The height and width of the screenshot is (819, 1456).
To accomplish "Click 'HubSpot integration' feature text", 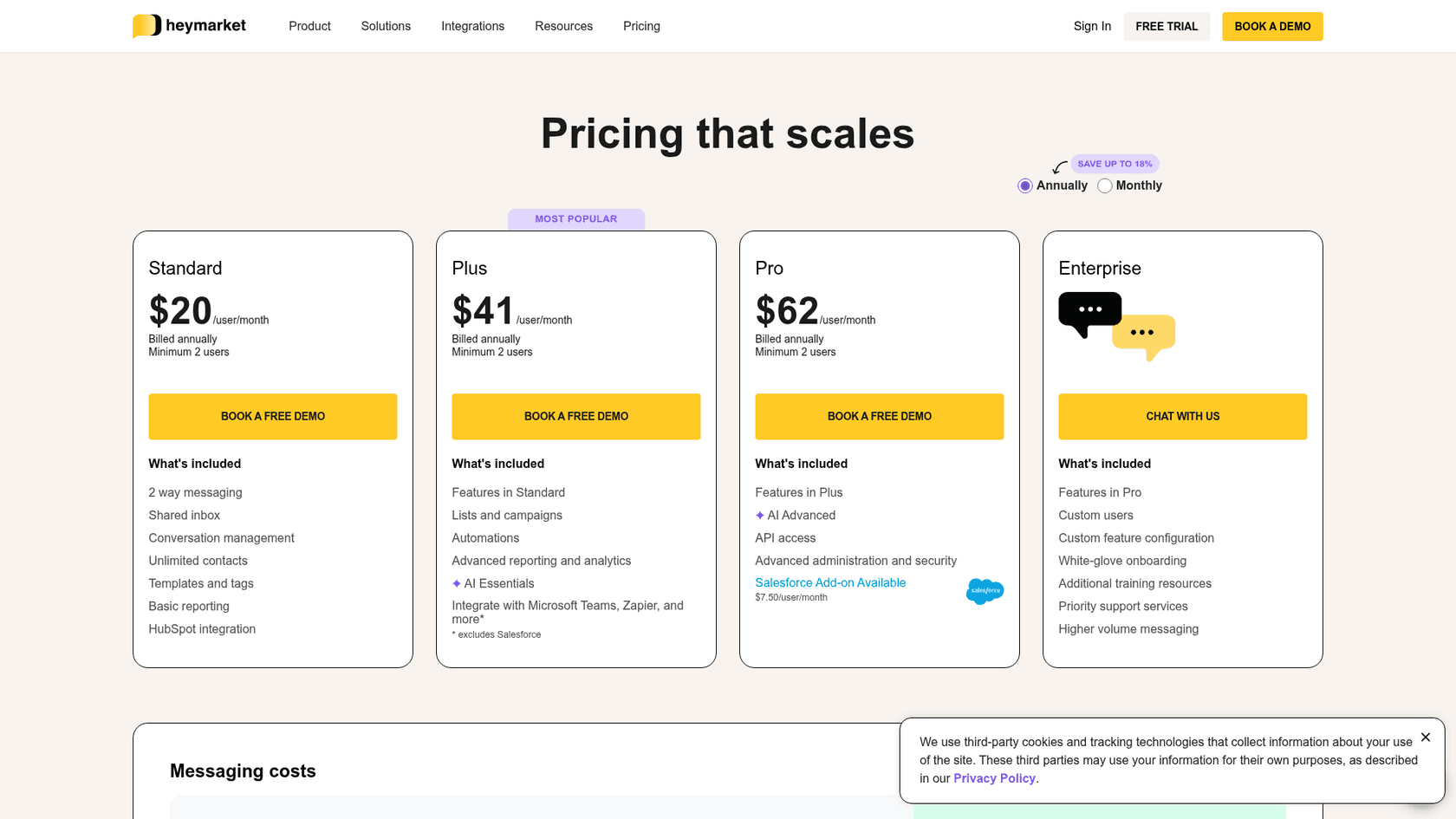I will 202,629.
